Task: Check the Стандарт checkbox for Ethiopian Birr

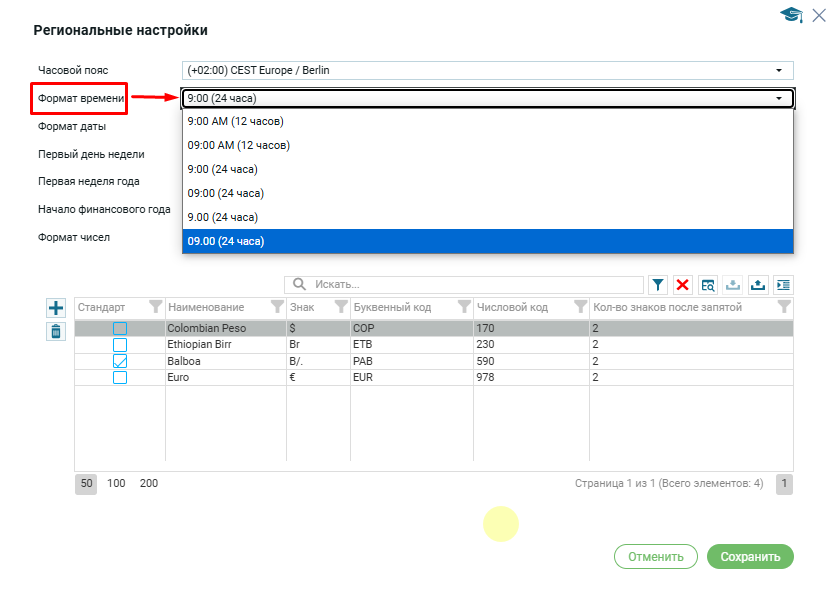Action: click(x=120, y=344)
